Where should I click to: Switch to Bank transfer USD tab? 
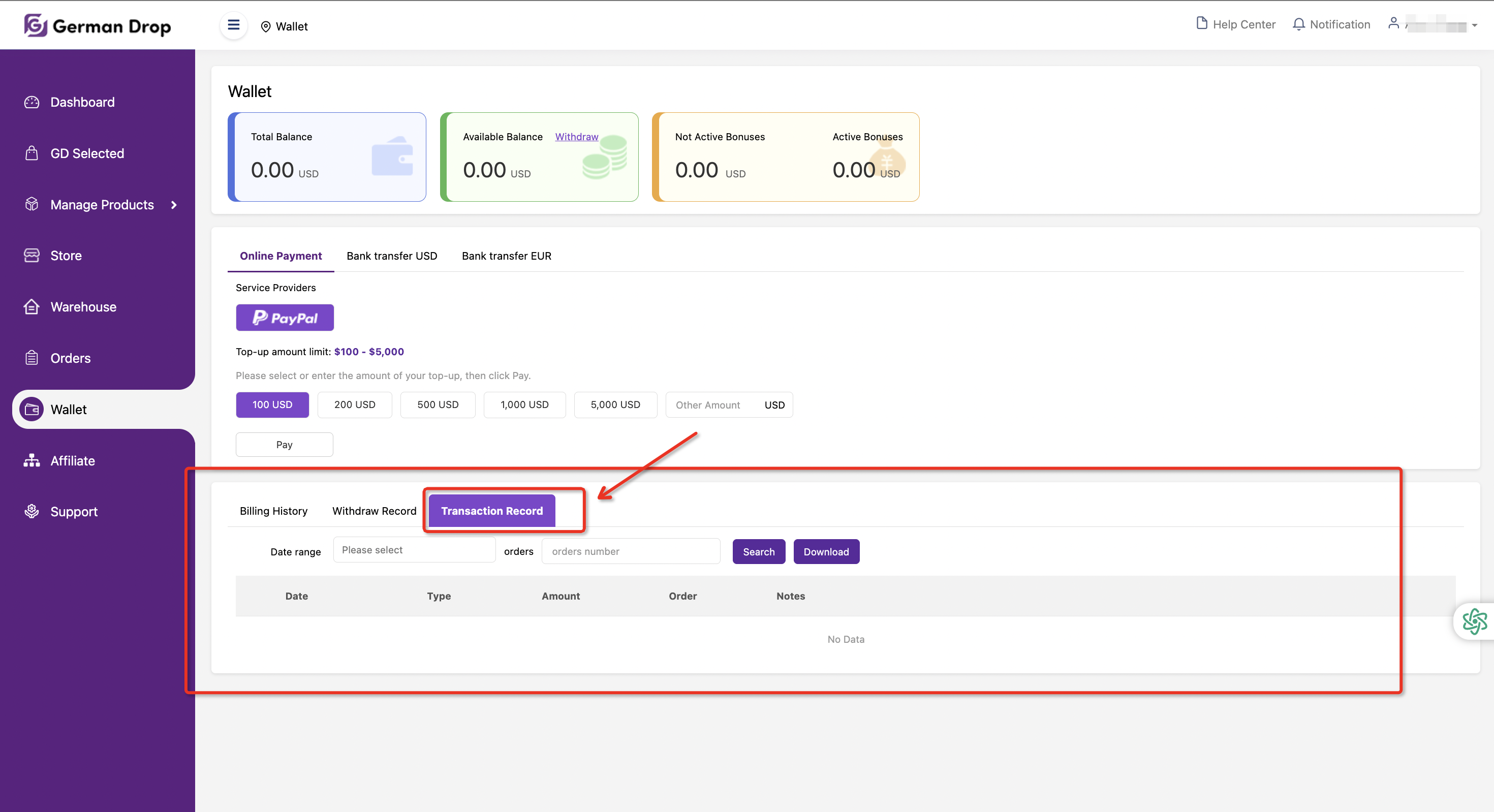[391, 256]
